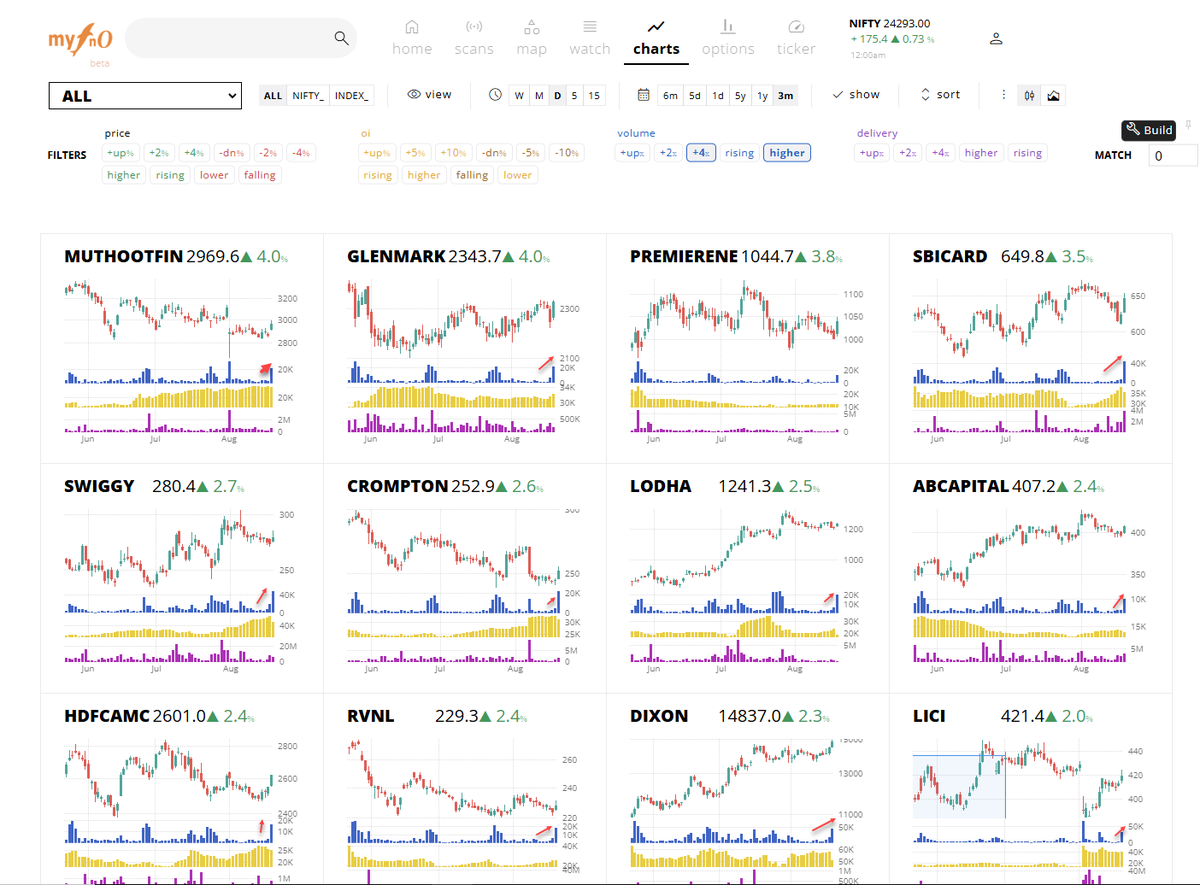Open the GLENMARK chart title
The width and height of the screenshot is (1200, 885).
[x=396, y=256]
